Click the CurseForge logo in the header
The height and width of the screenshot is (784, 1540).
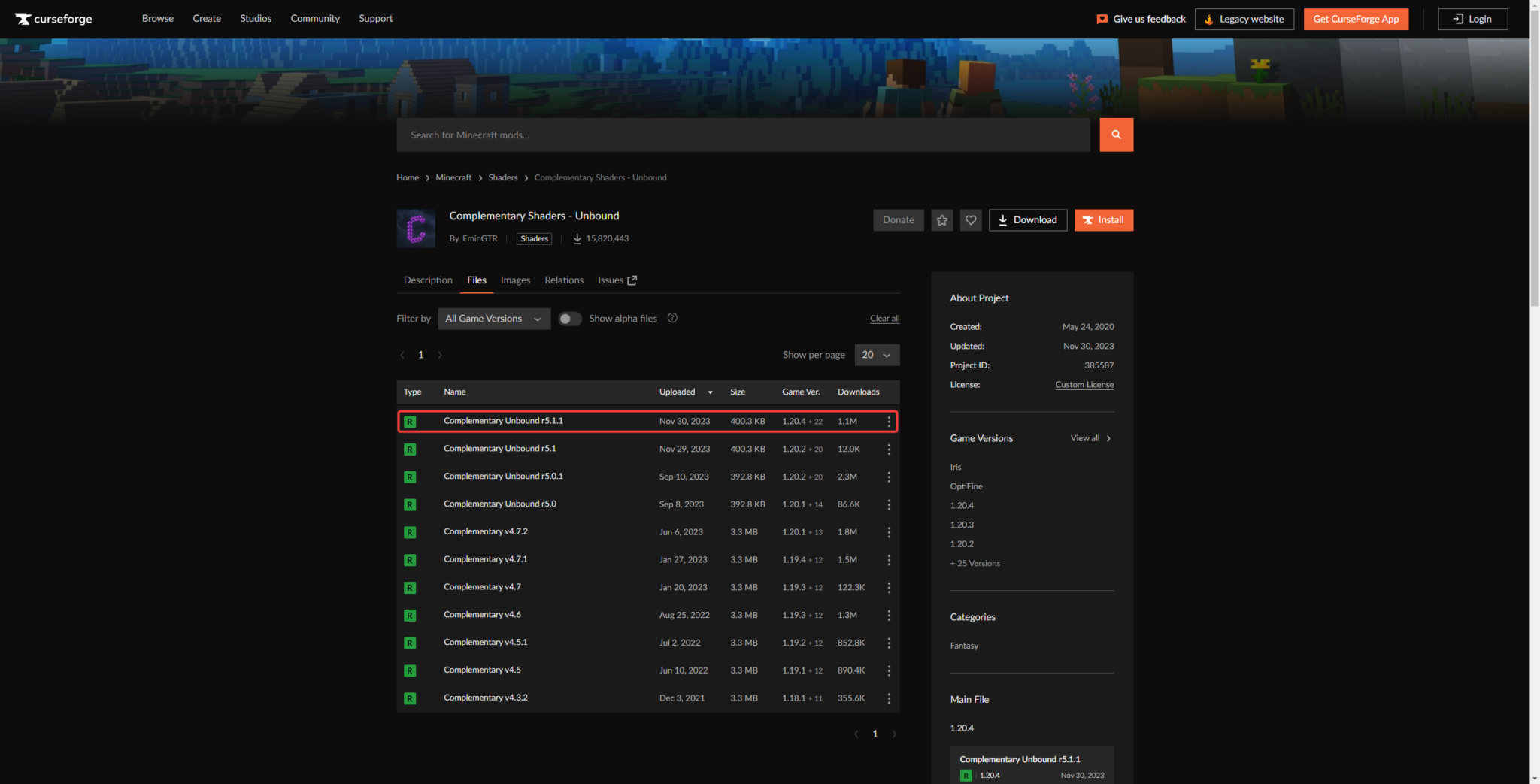point(53,18)
